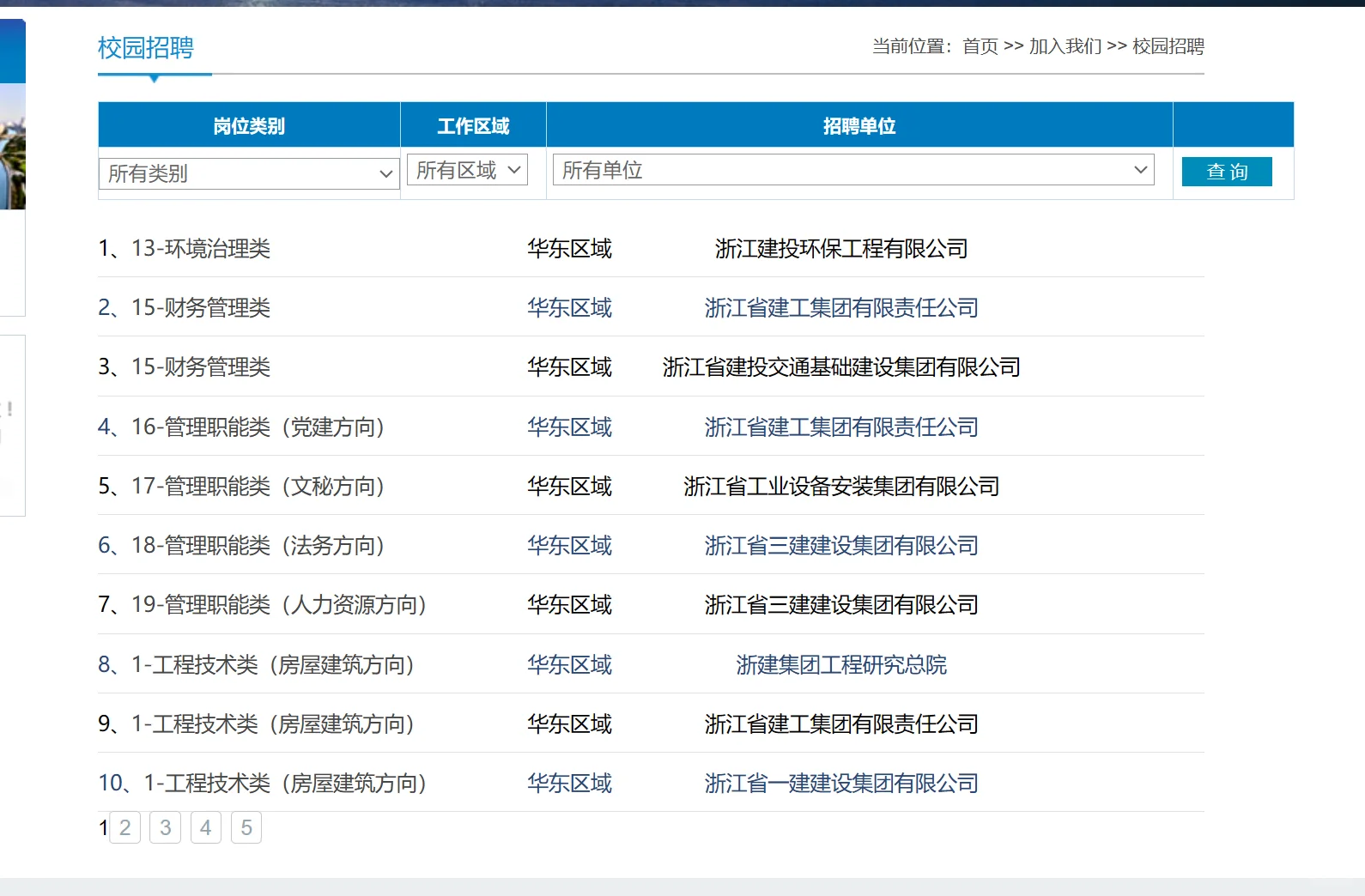The image size is (1365, 896).
Task: Open 加入我们 breadcrumb link
Action: (x=1065, y=46)
